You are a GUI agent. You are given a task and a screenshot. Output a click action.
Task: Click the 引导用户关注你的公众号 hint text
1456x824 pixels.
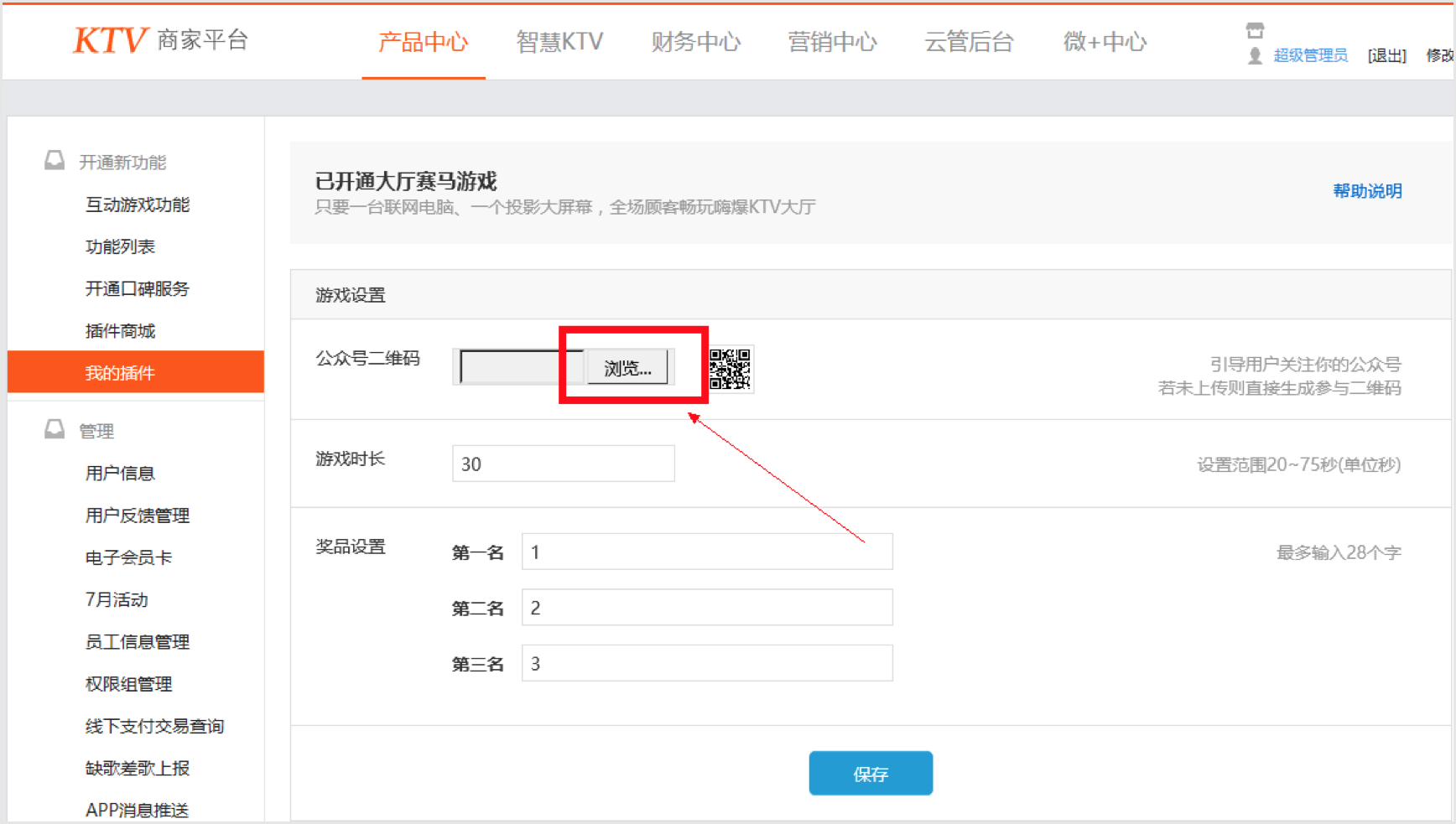click(x=1305, y=364)
